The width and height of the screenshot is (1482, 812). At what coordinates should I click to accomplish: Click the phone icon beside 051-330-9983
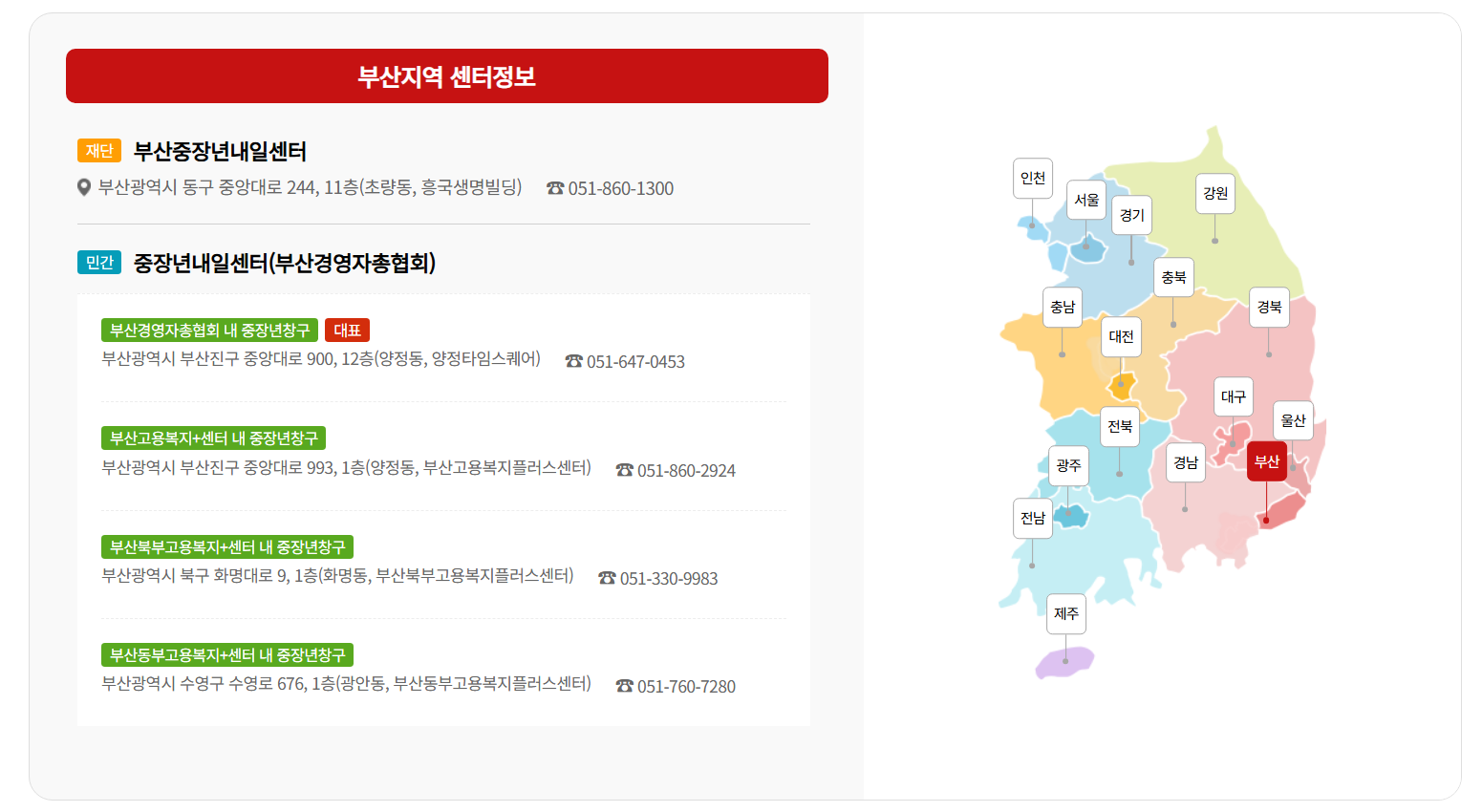pos(607,578)
